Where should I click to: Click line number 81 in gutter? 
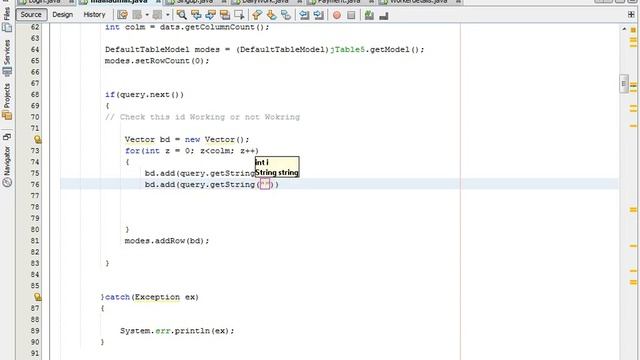tap(35, 241)
